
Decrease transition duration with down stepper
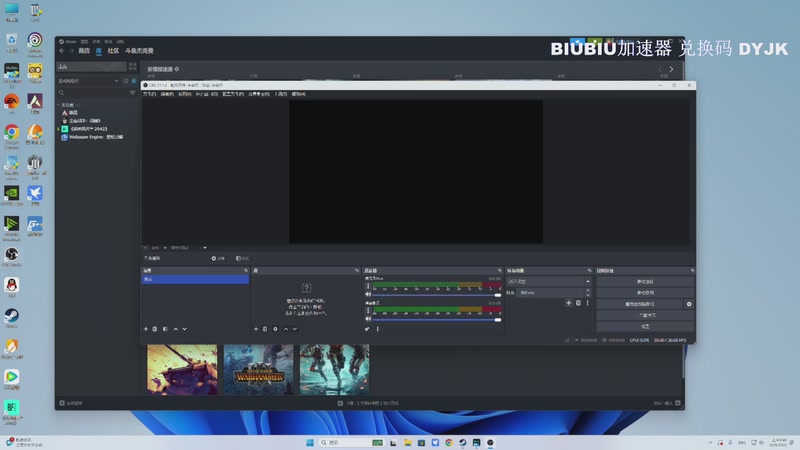coord(588,295)
